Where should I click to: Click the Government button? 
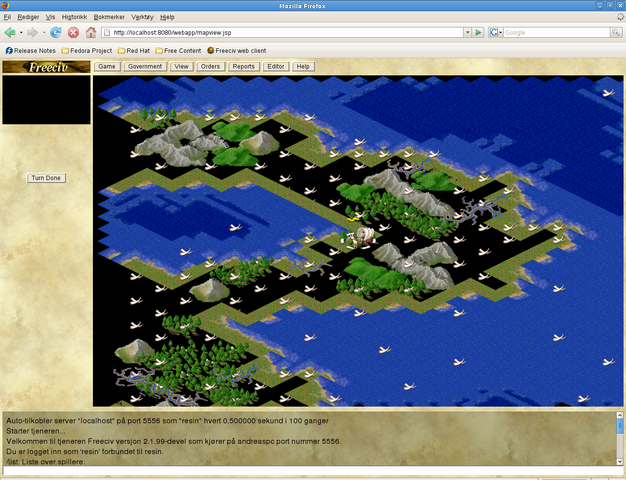[x=145, y=67]
